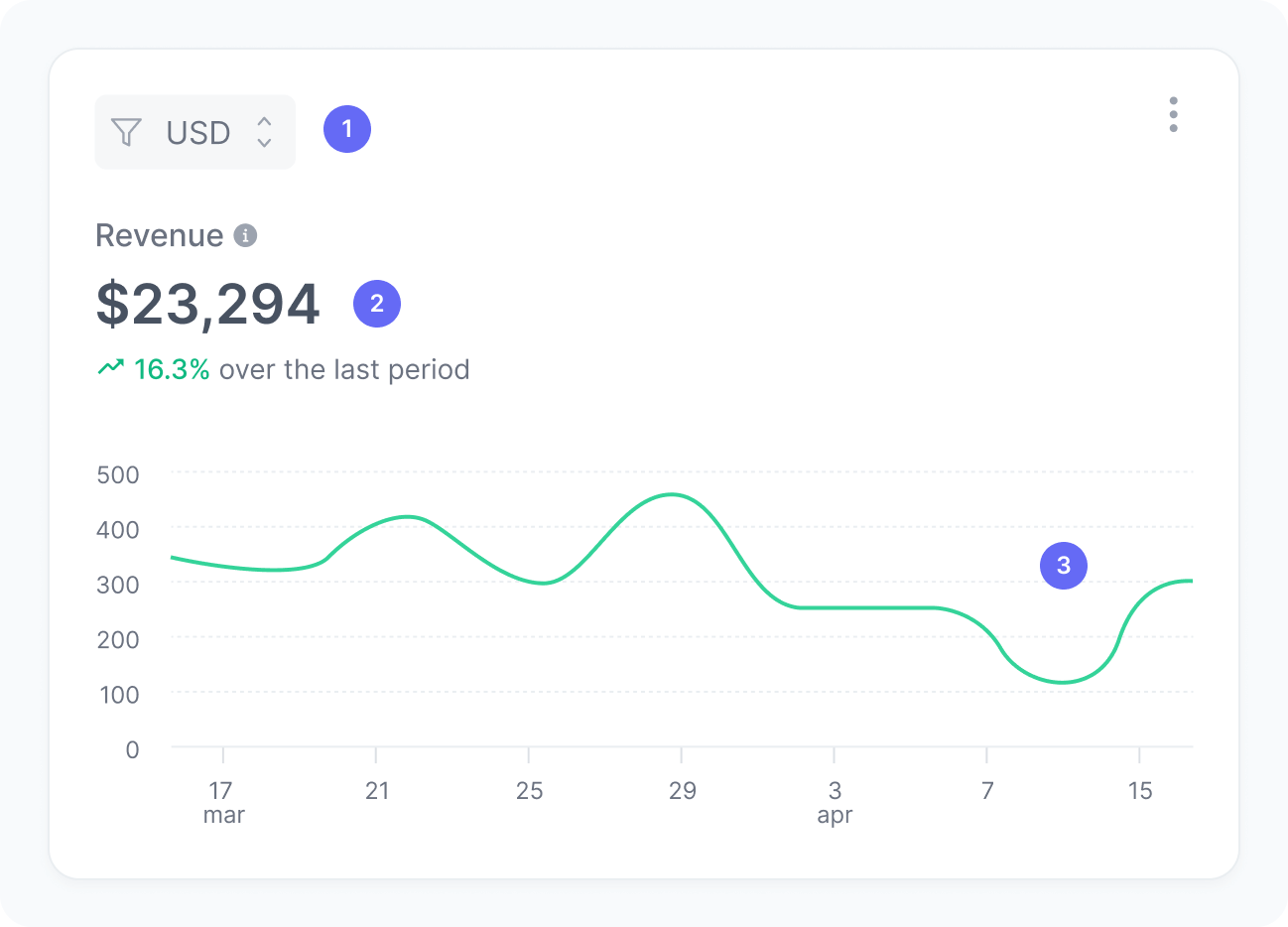The width and height of the screenshot is (1288, 927).
Task: Select the numbered badge 1
Action: [x=347, y=128]
